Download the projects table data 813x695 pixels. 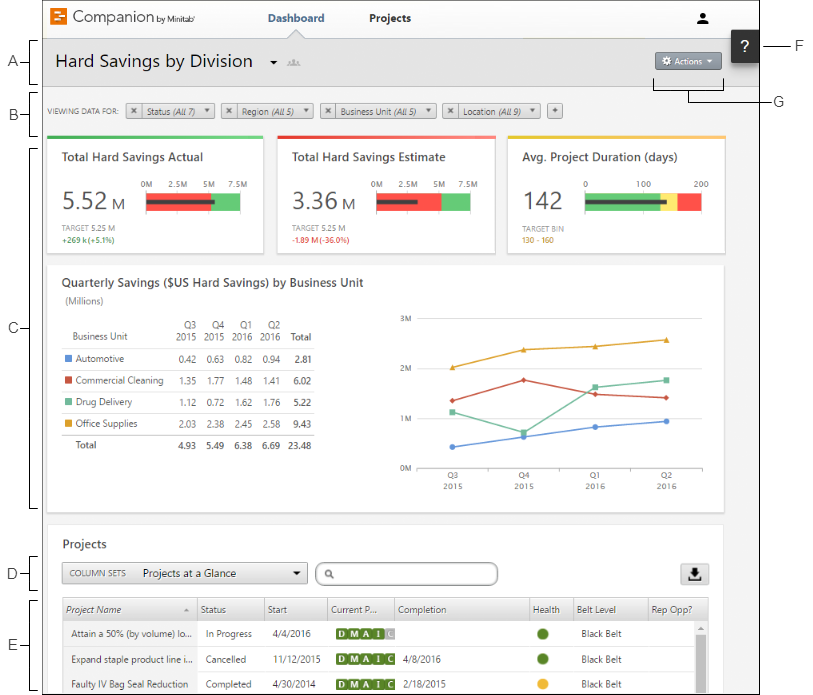pyautogui.click(x=694, y=574)
